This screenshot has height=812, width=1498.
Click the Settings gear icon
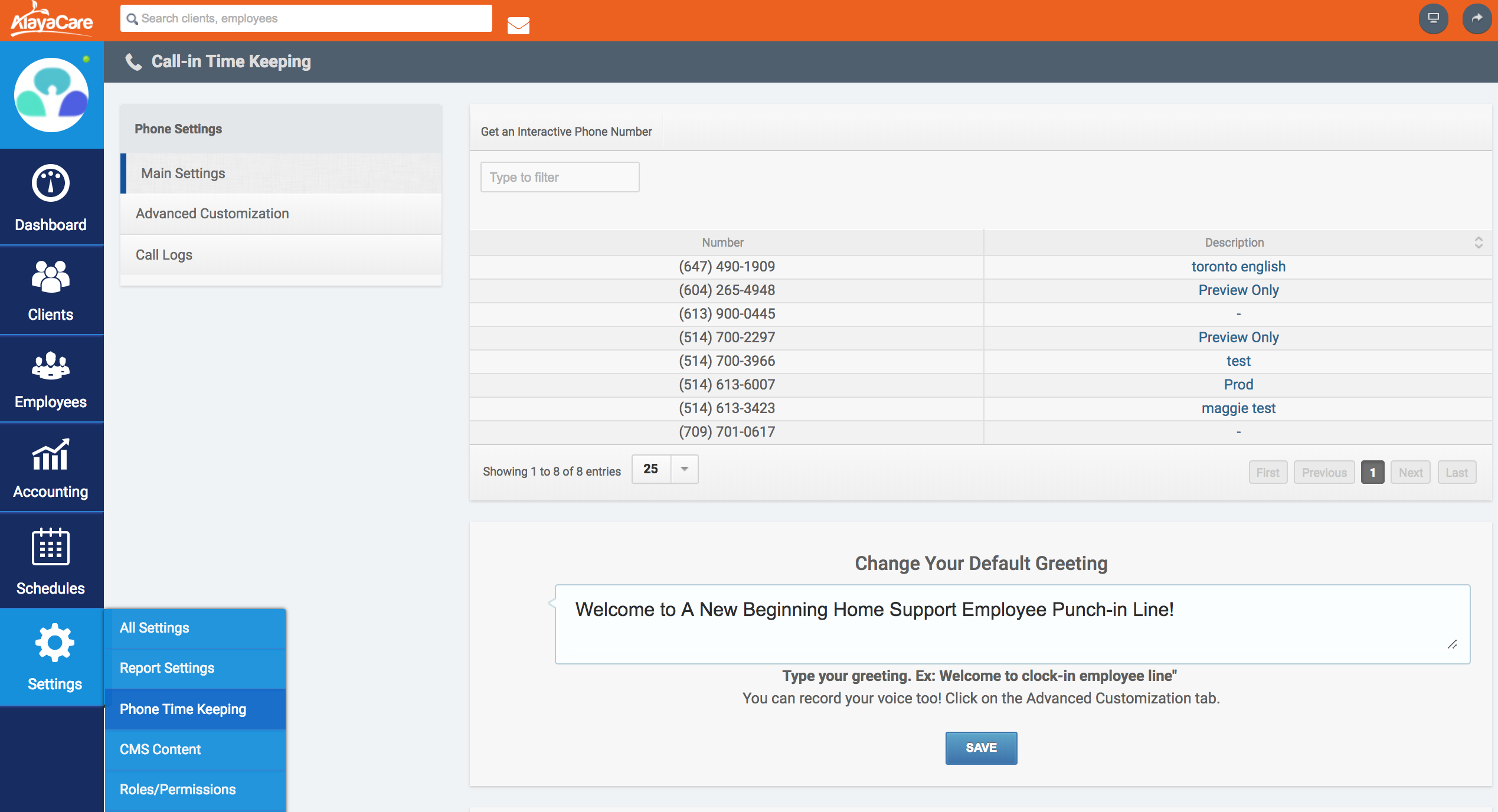(54, 643)
